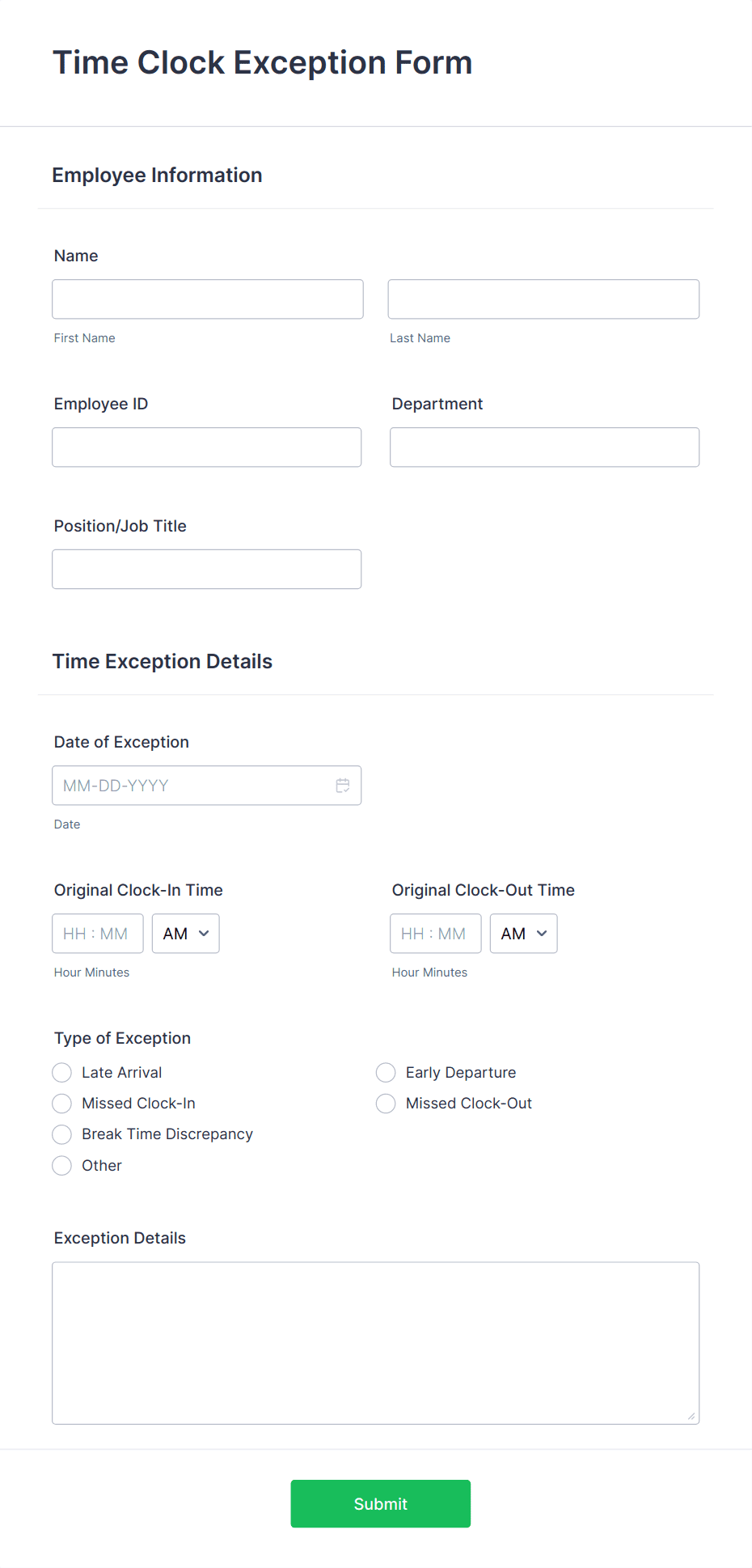Select the Other exception type
Screen dimensions: 752x1568
(61, 1165)
